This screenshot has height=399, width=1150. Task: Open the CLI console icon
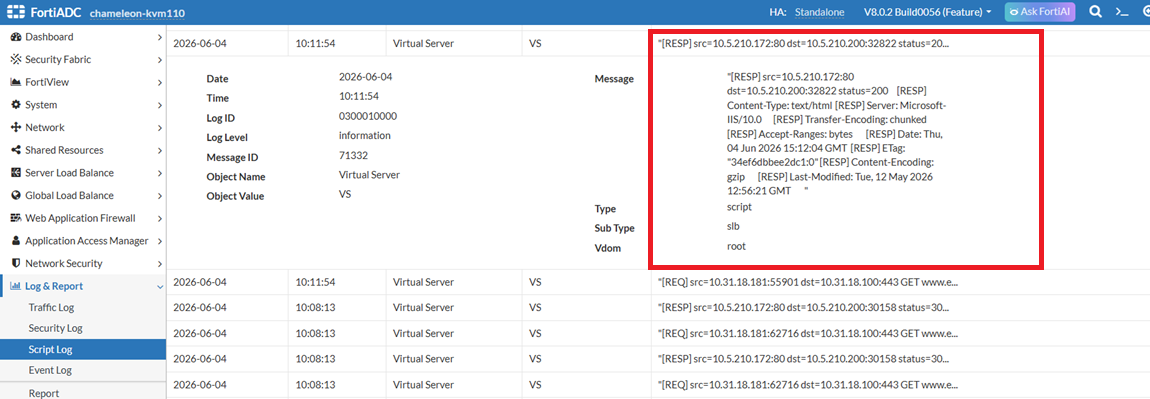[1121, 12]
